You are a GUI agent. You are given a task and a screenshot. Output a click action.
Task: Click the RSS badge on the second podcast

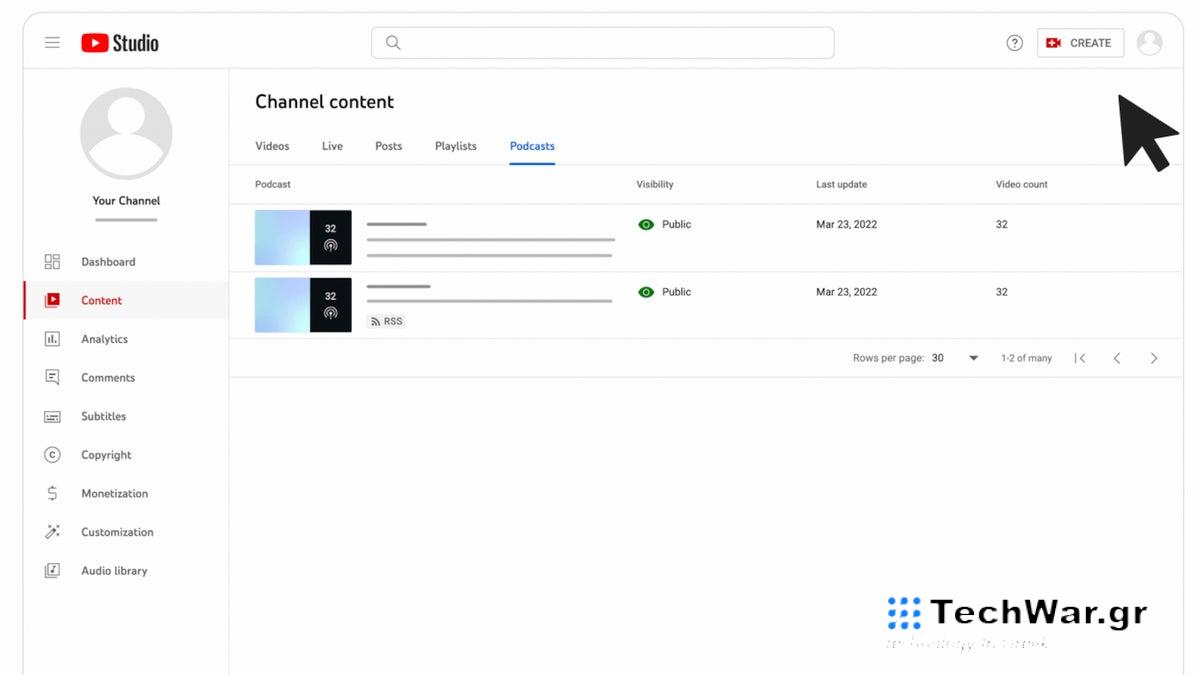[x=385, y=321]
